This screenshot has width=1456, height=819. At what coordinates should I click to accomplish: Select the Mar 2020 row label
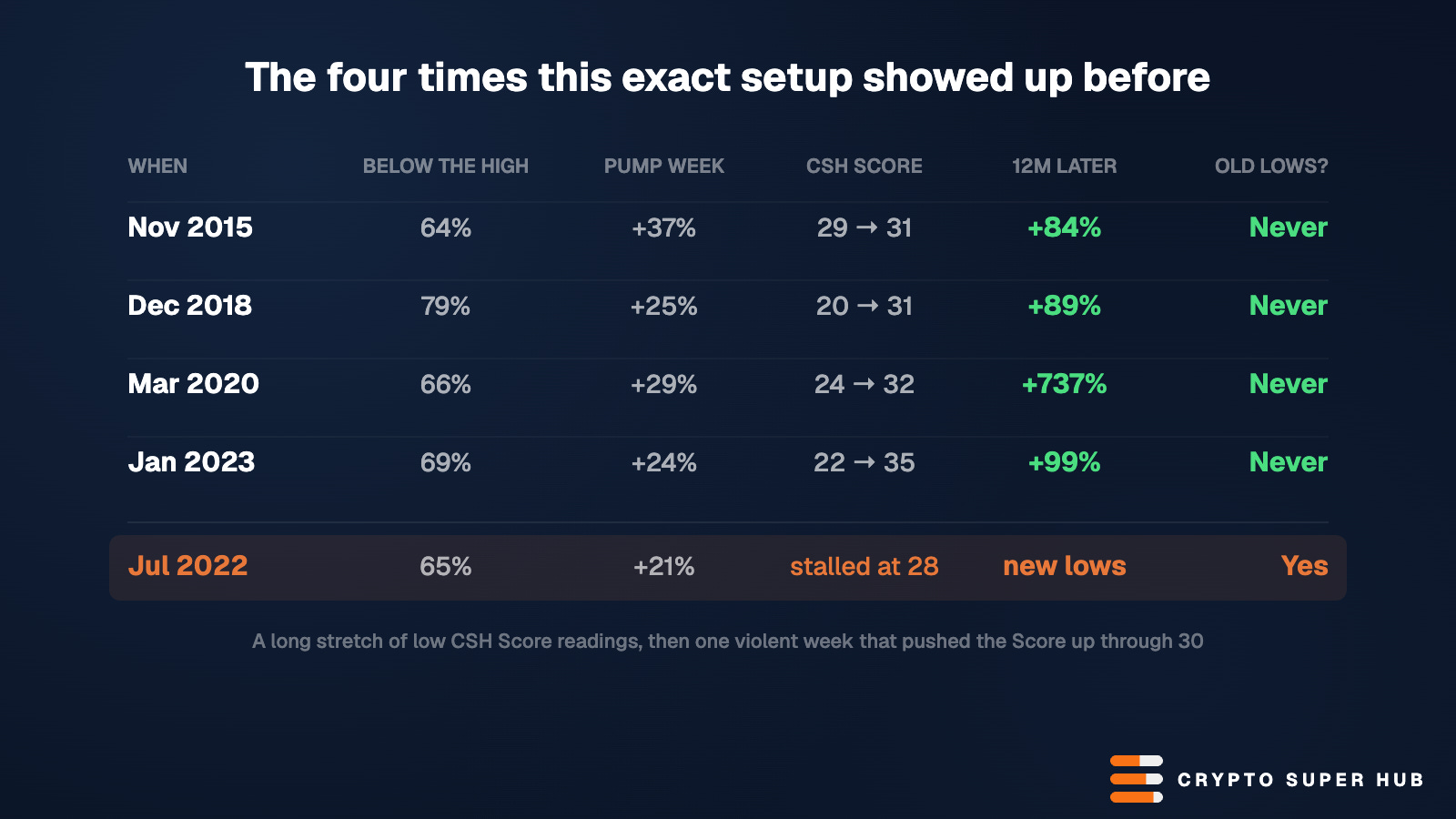[x=194, y=384]
